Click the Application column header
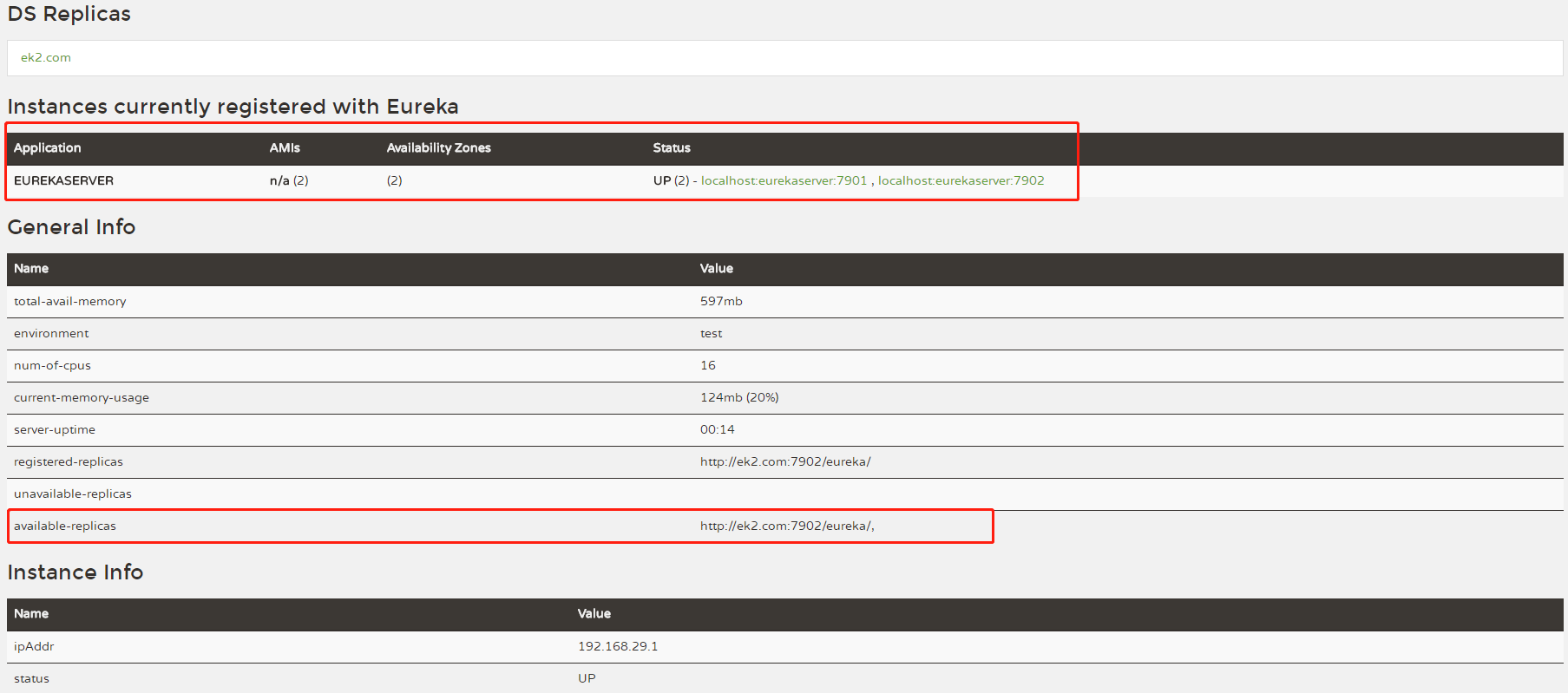 tap(48, 147)
